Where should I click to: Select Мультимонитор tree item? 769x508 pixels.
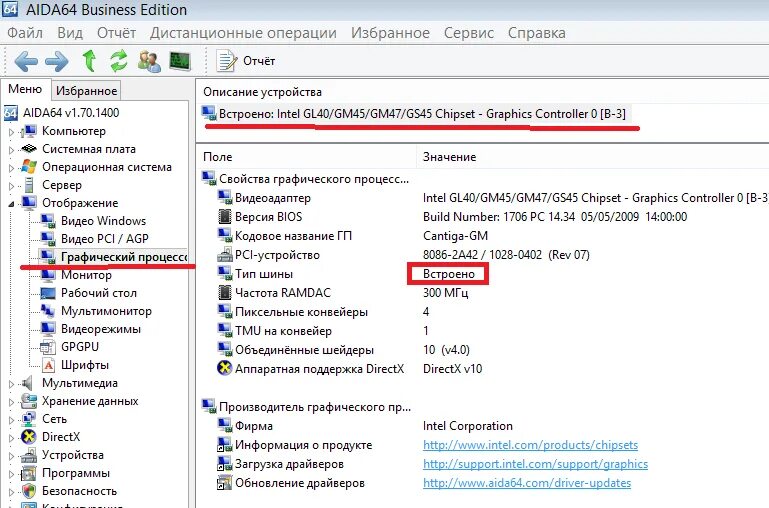pyautogui.click(x=106, y=311)
